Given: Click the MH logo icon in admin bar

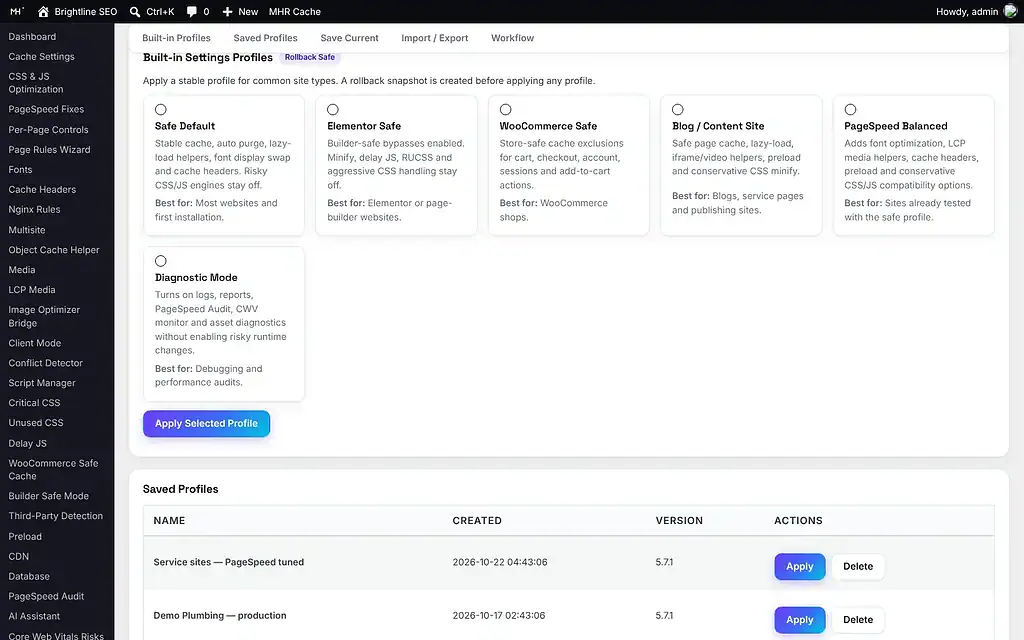Looking at the screenshot, I should (17, 11).
